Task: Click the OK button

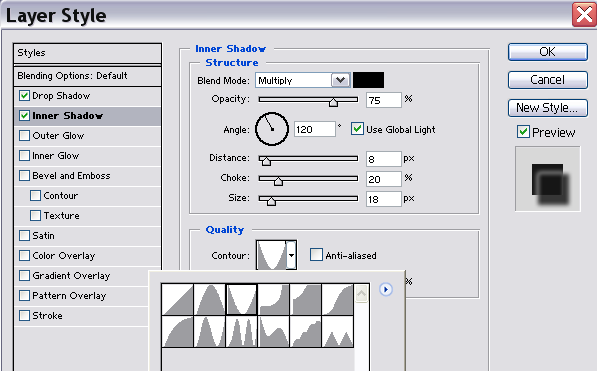Action: (x=548, y=52)
